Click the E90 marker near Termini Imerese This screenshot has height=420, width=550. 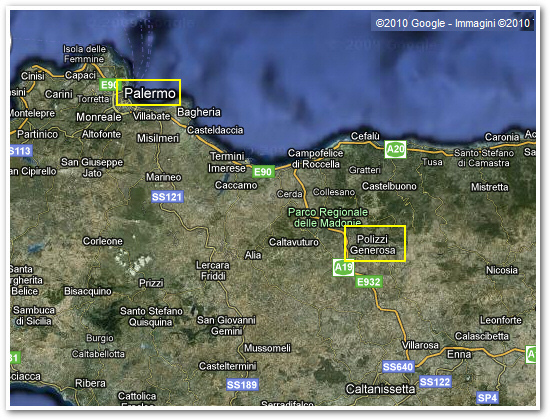tap(263, 172)
